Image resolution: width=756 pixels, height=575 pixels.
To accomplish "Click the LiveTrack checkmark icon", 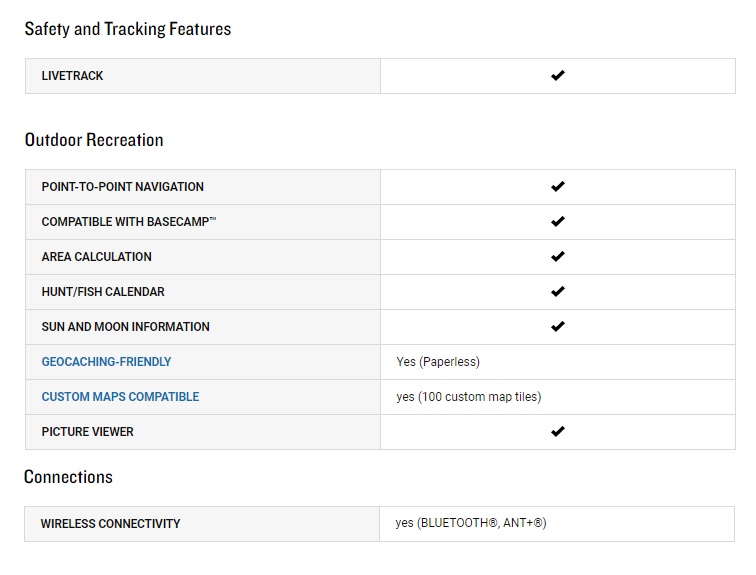I will [x=558, y=76].
